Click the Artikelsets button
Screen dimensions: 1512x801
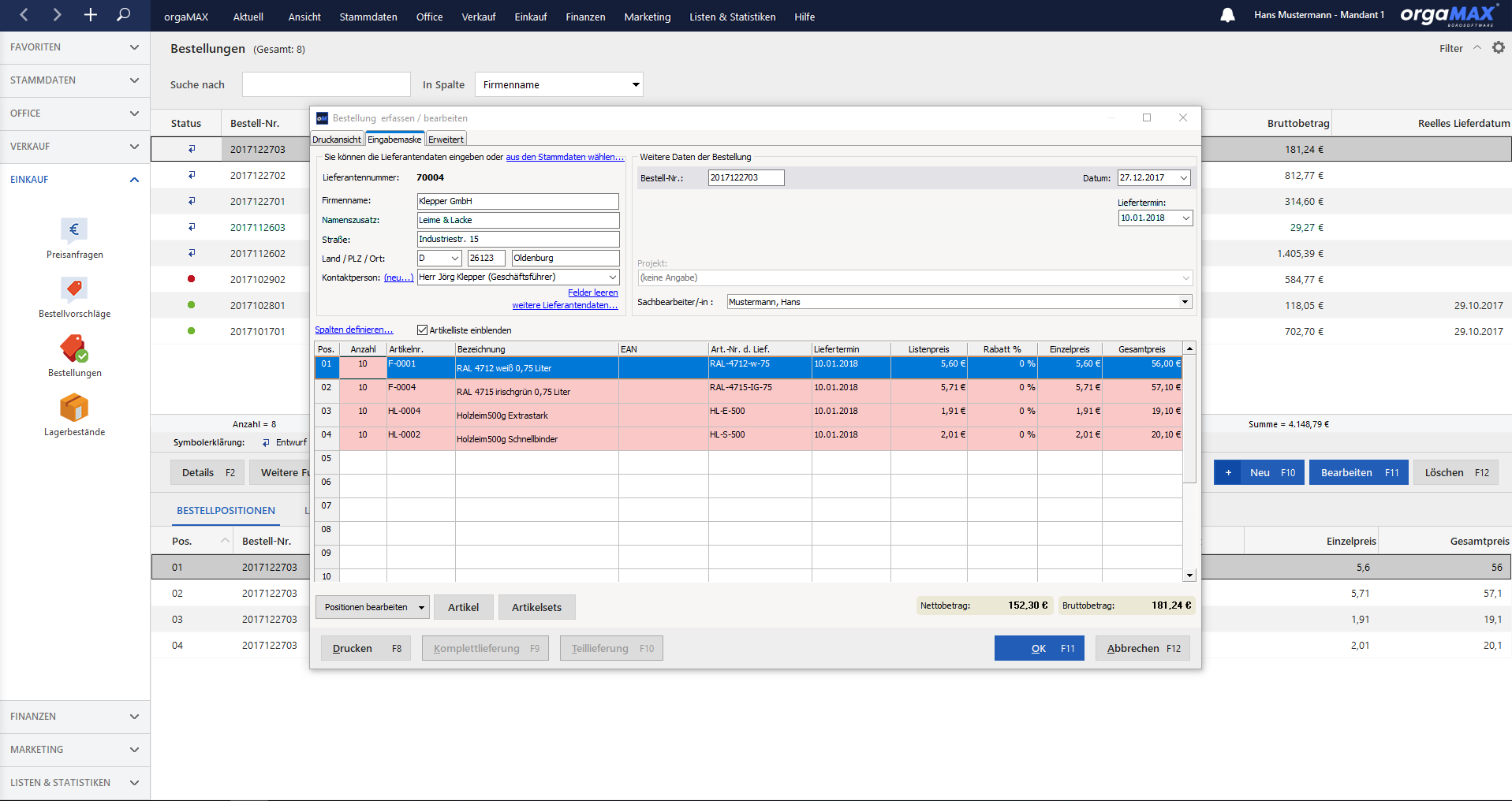pyautogui.click(x=536, y=607)
